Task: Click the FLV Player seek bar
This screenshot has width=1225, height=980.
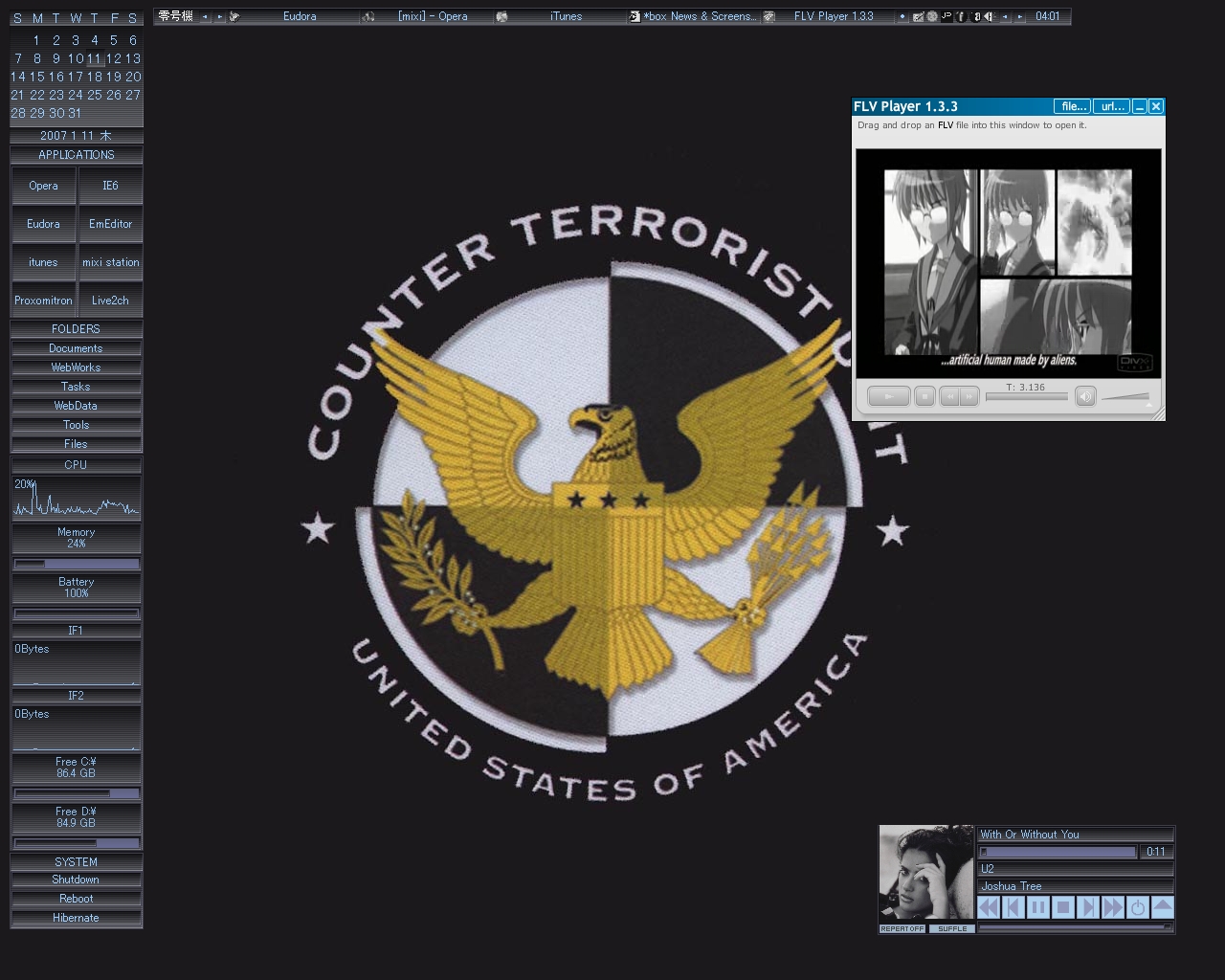Action: (x=1027, y=397)
